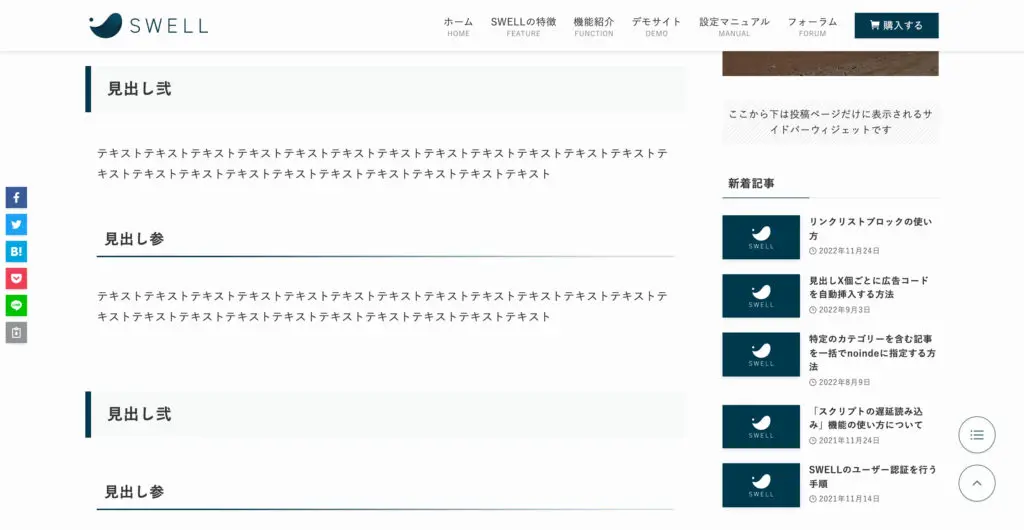
Task: Open the 機能紹介 FUNCTION menu item
Action: coord(594,26)
